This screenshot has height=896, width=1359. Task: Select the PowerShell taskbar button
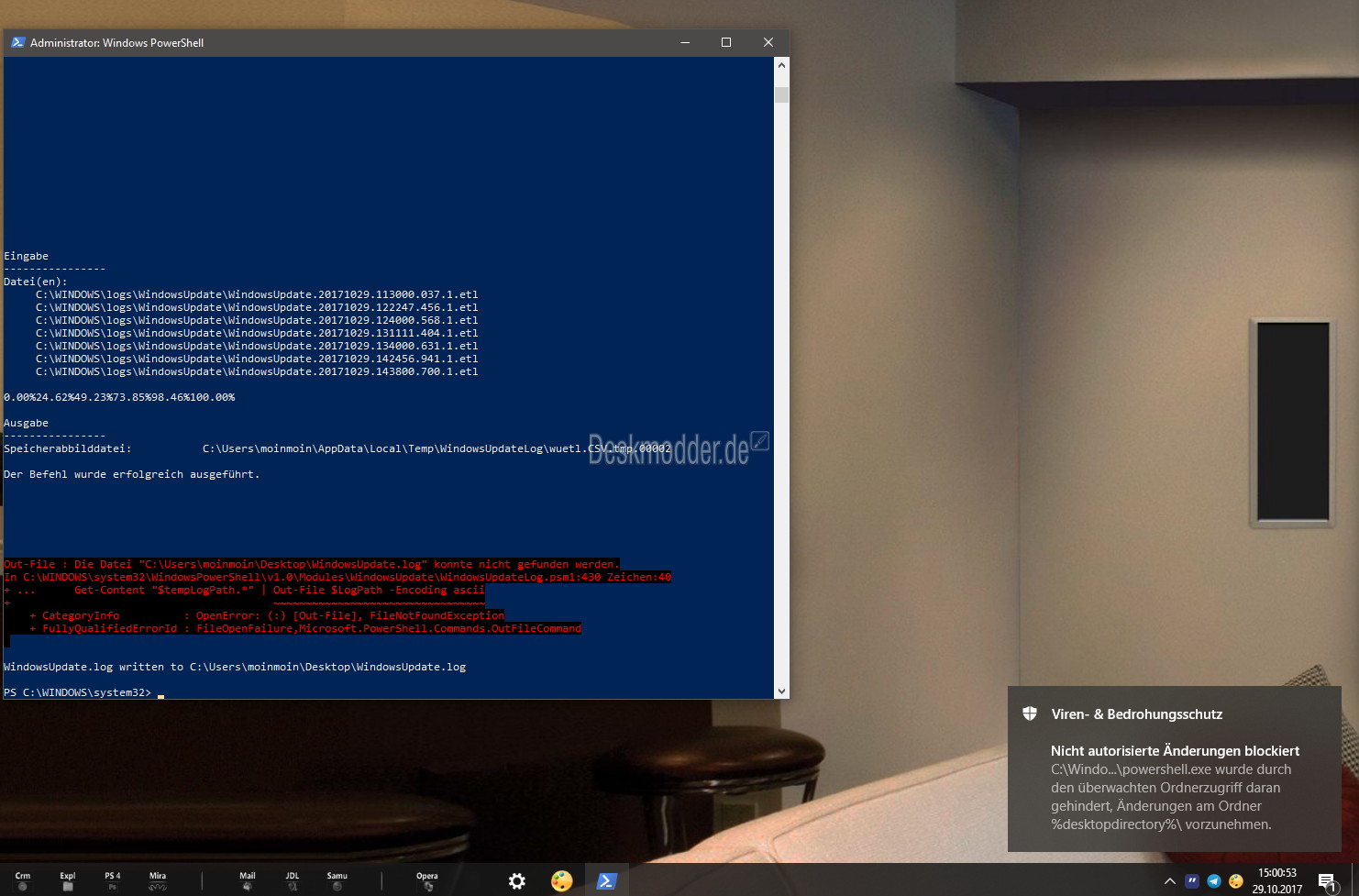pyautogui.click(x=606, y=881)
